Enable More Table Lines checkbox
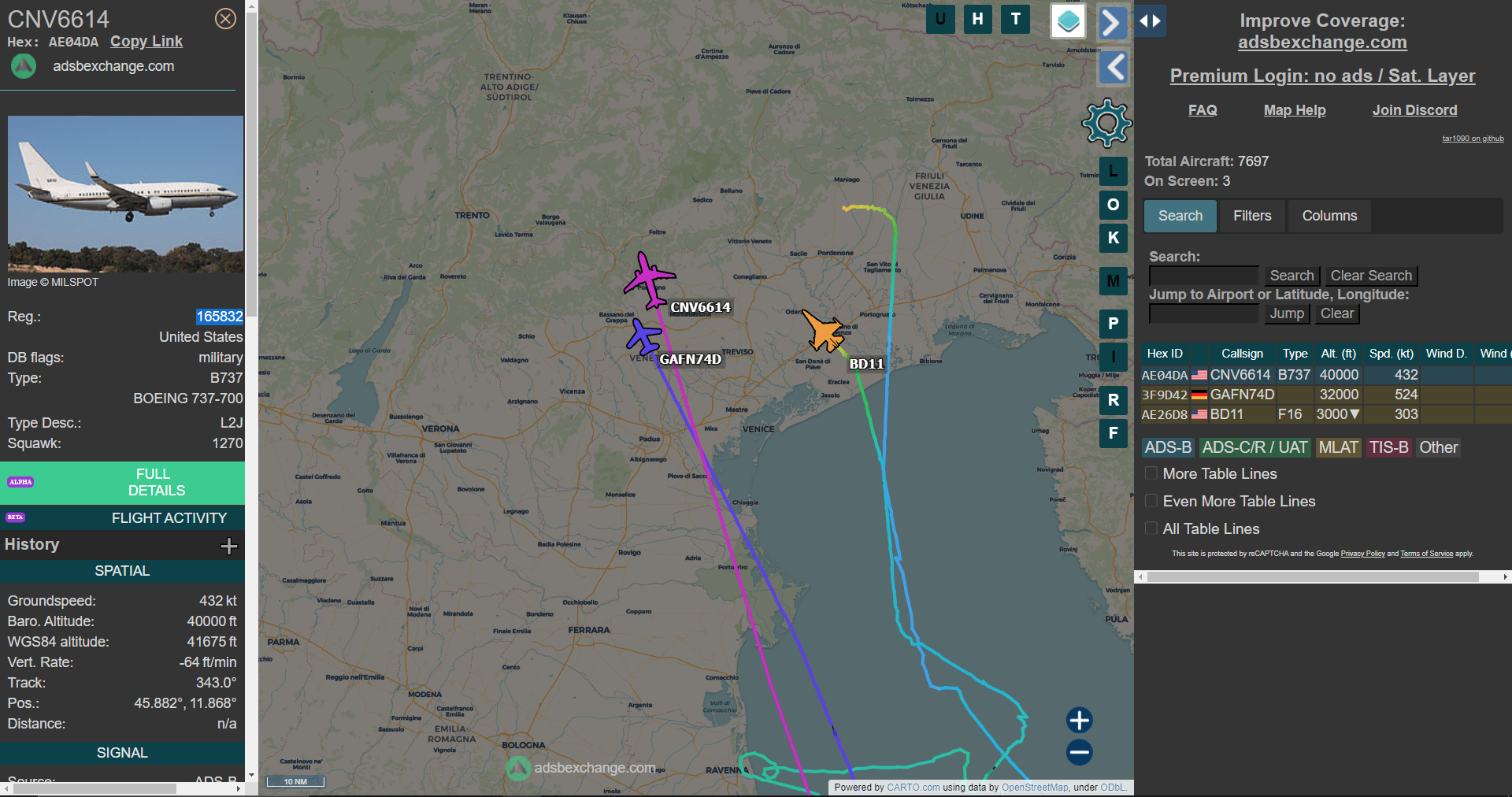 coord(1151,473)
